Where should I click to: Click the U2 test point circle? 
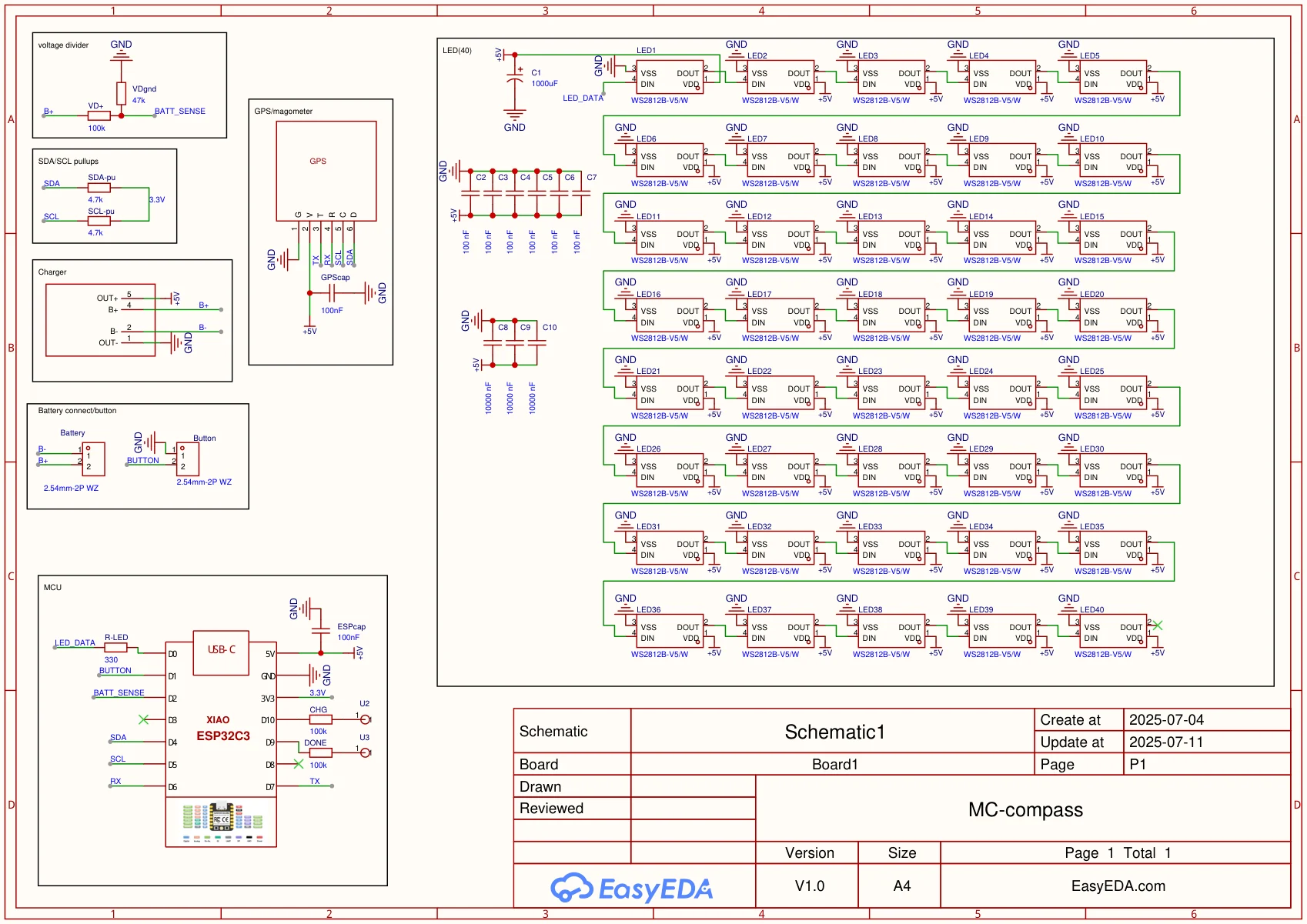[366, 719]
